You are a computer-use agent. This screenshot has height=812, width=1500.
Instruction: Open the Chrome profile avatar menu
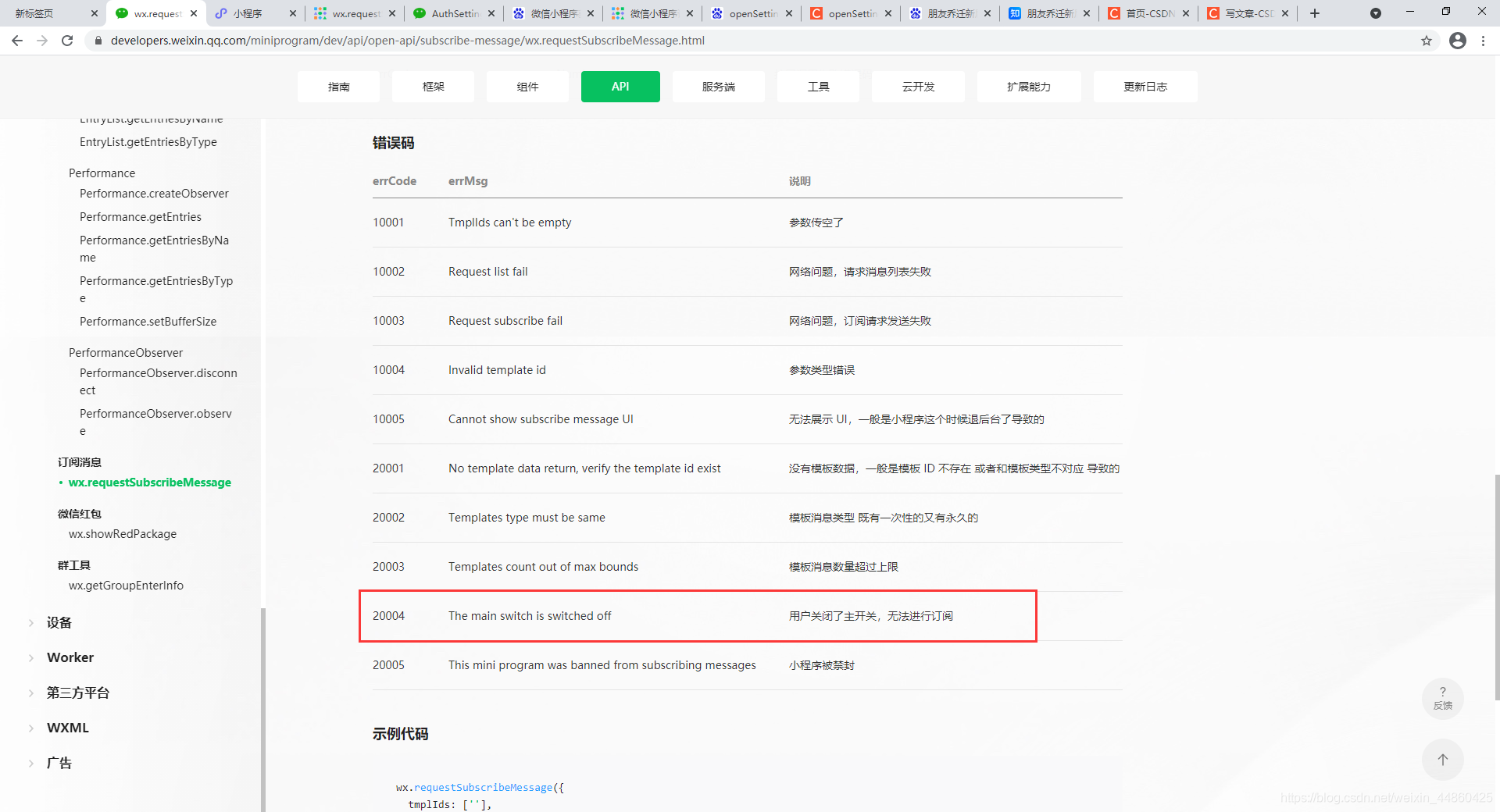(x=1458, y=41)
